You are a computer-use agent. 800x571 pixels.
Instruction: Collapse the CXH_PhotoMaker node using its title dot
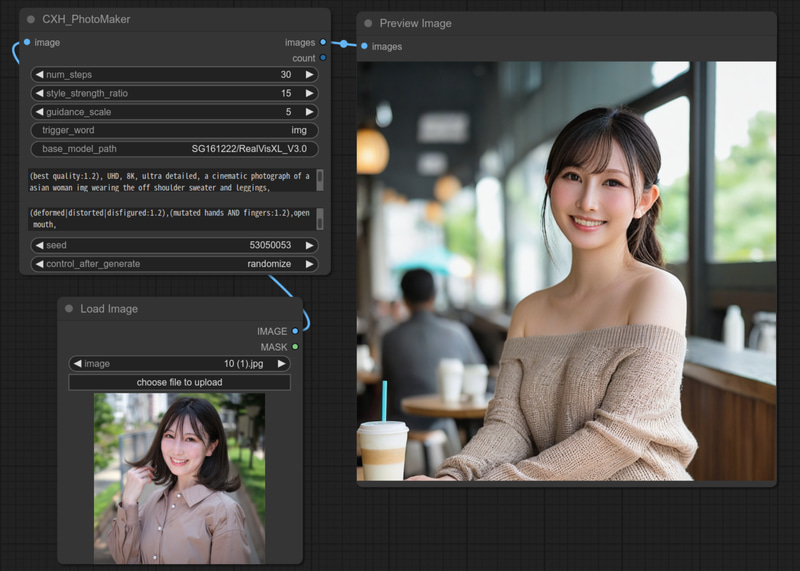pos(31,19)
